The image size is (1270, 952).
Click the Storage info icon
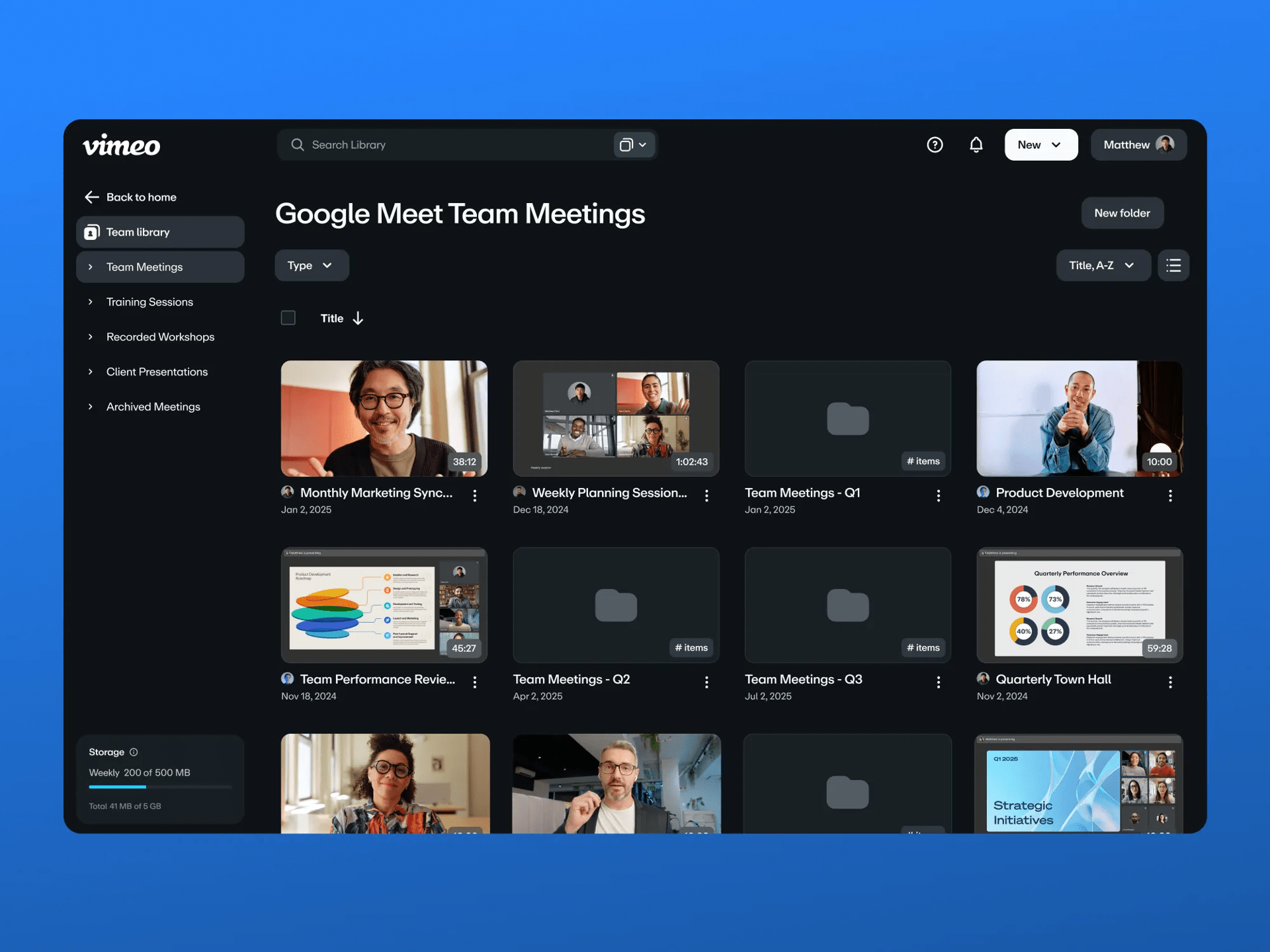(x=134, y=752)
